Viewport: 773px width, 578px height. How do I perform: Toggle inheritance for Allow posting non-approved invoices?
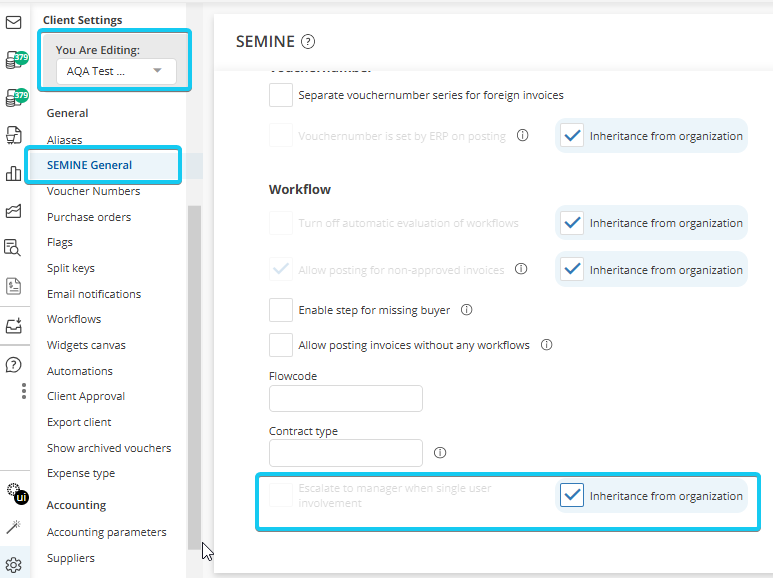click(572, 270)
